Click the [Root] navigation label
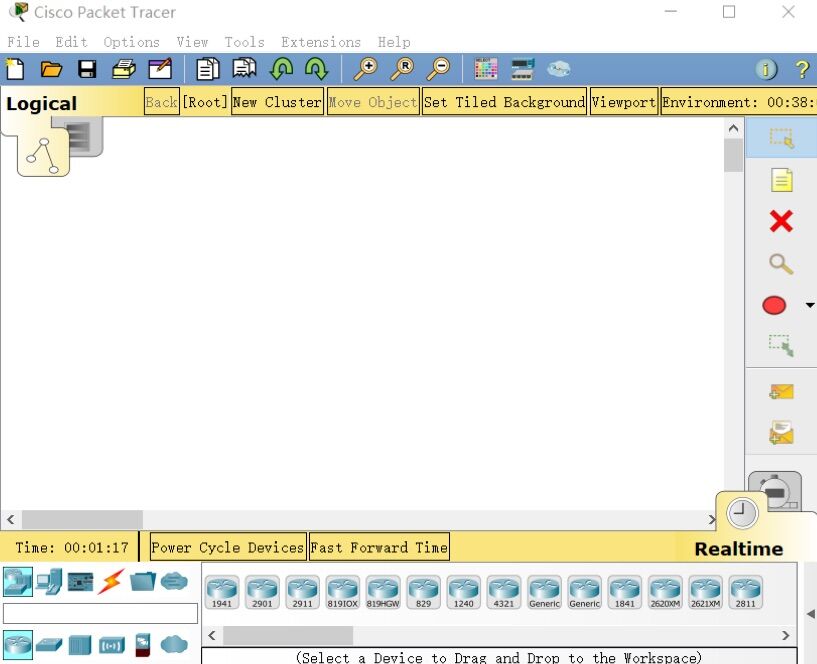The width and height of the screenshot is (817, 664). coord(205,102)
